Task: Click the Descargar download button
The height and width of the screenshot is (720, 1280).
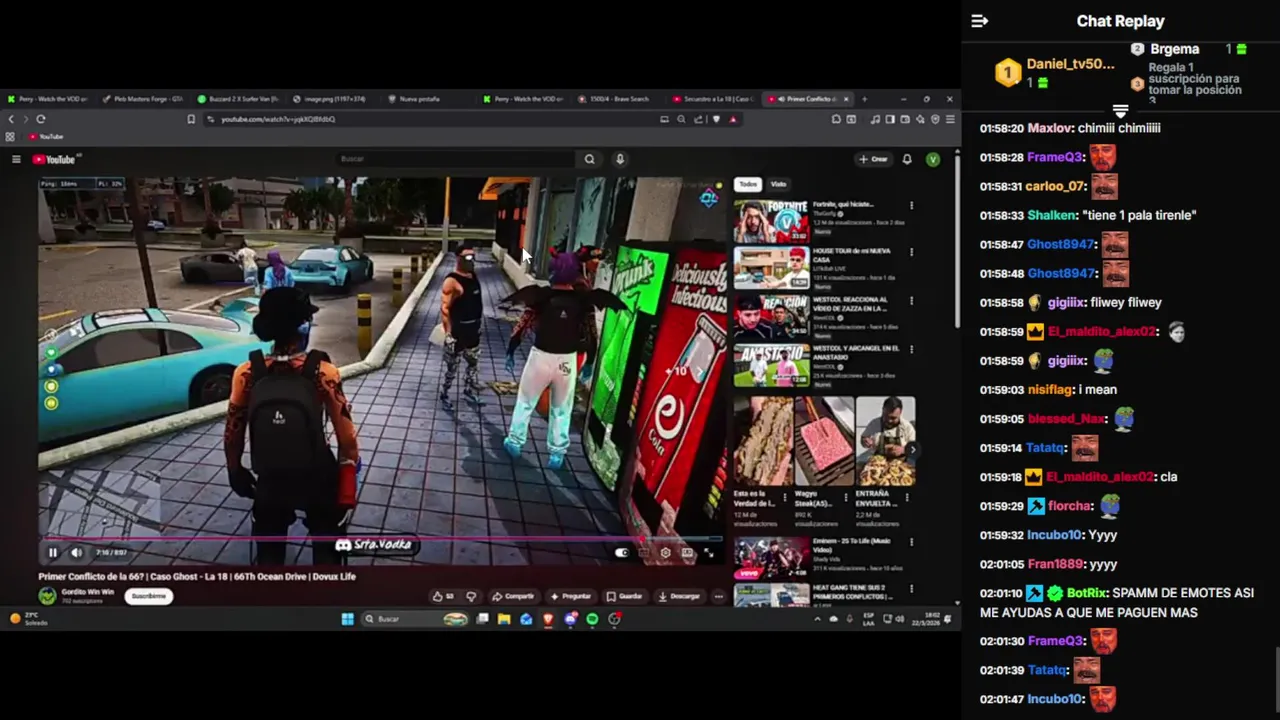Action: pos(680,596)
